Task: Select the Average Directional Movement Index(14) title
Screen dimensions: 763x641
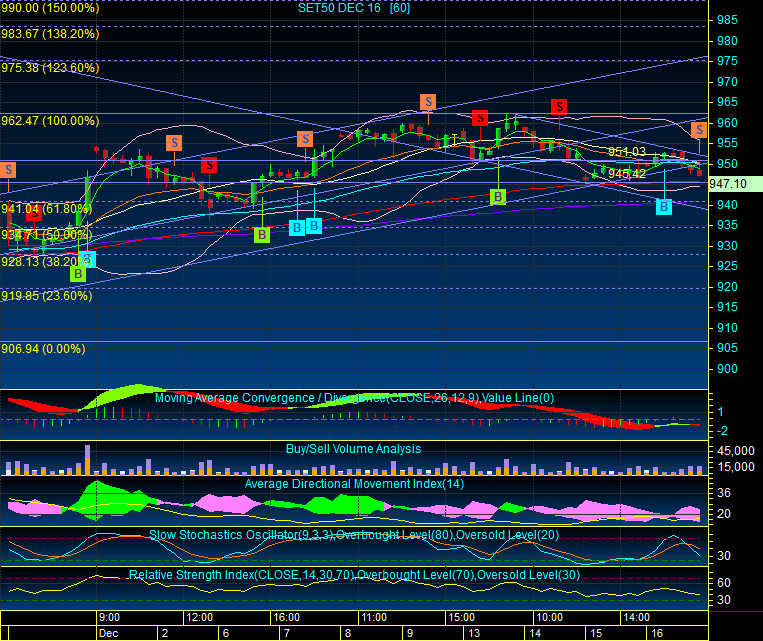Action: pyautogui.click(x=354, y=484)
